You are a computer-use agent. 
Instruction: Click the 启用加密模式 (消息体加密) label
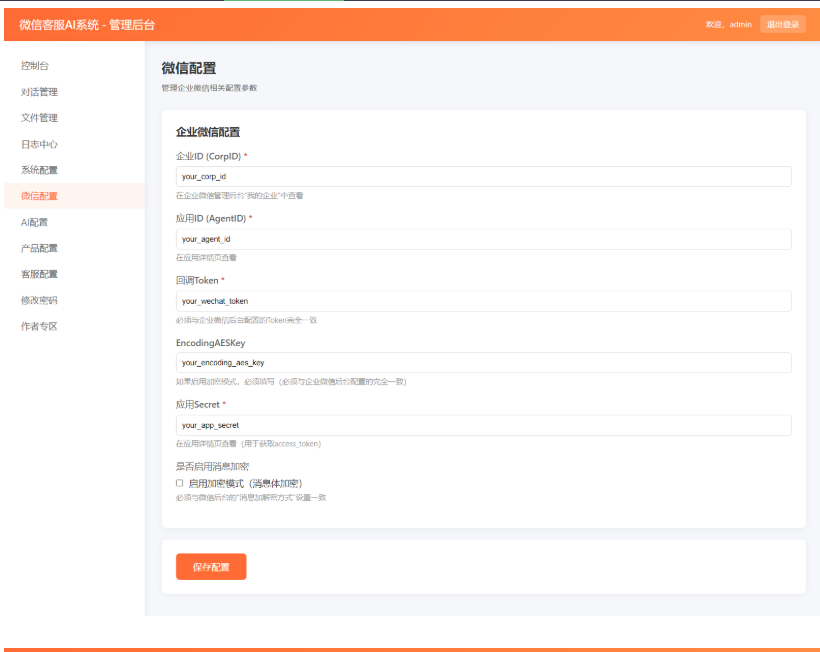pyautogui.click(x=245, y=483)
